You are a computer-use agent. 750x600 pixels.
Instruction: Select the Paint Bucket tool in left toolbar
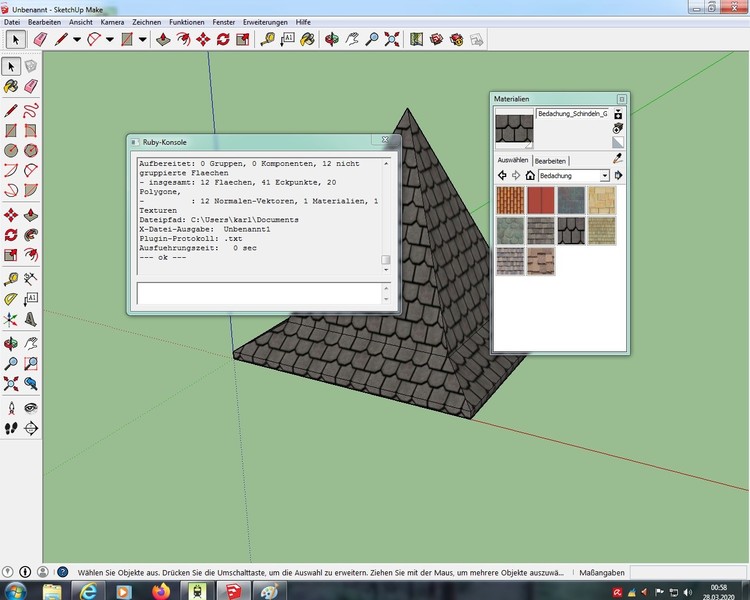click(11, 87)
